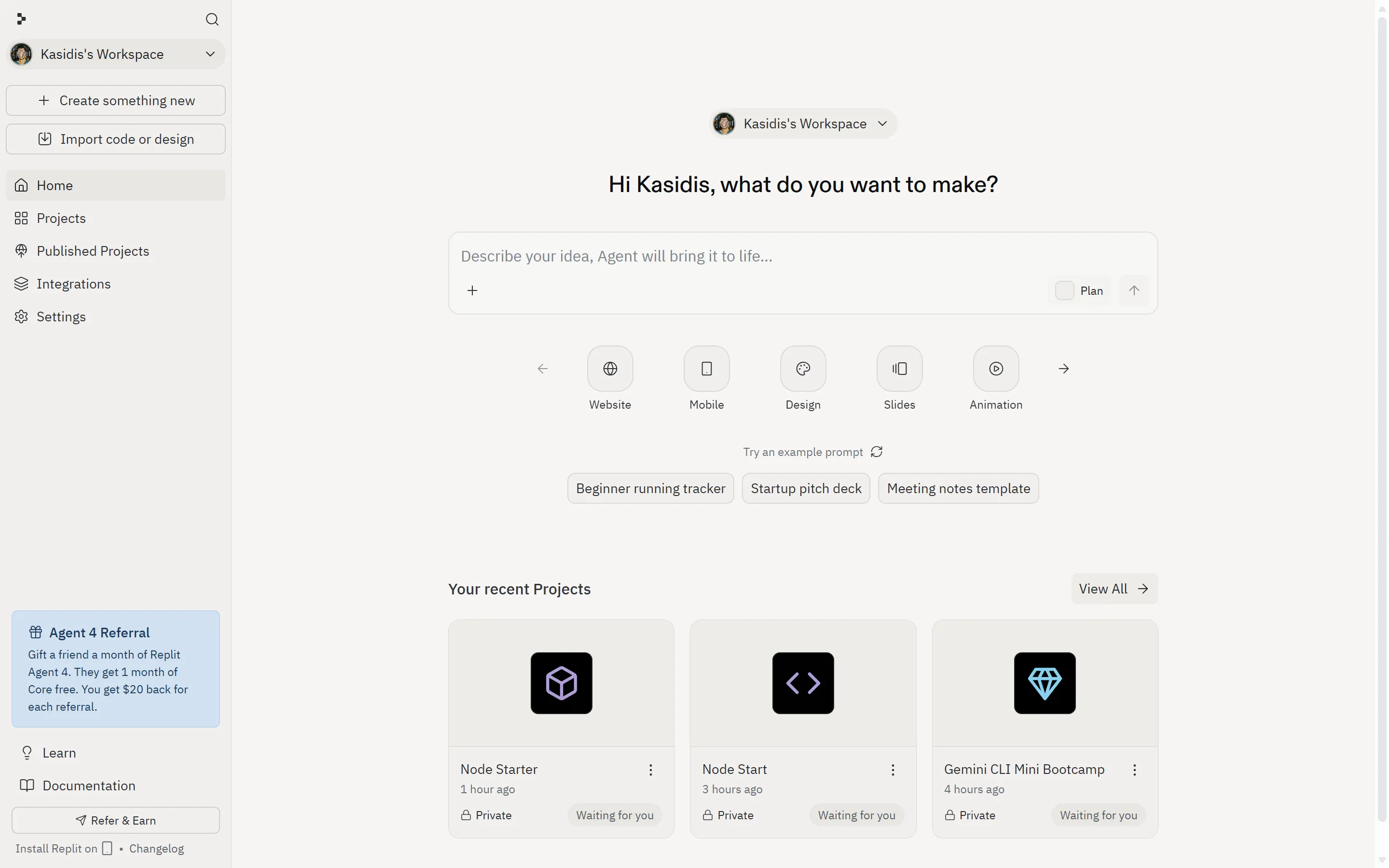Open Settings in sidebar

[115, 317]
